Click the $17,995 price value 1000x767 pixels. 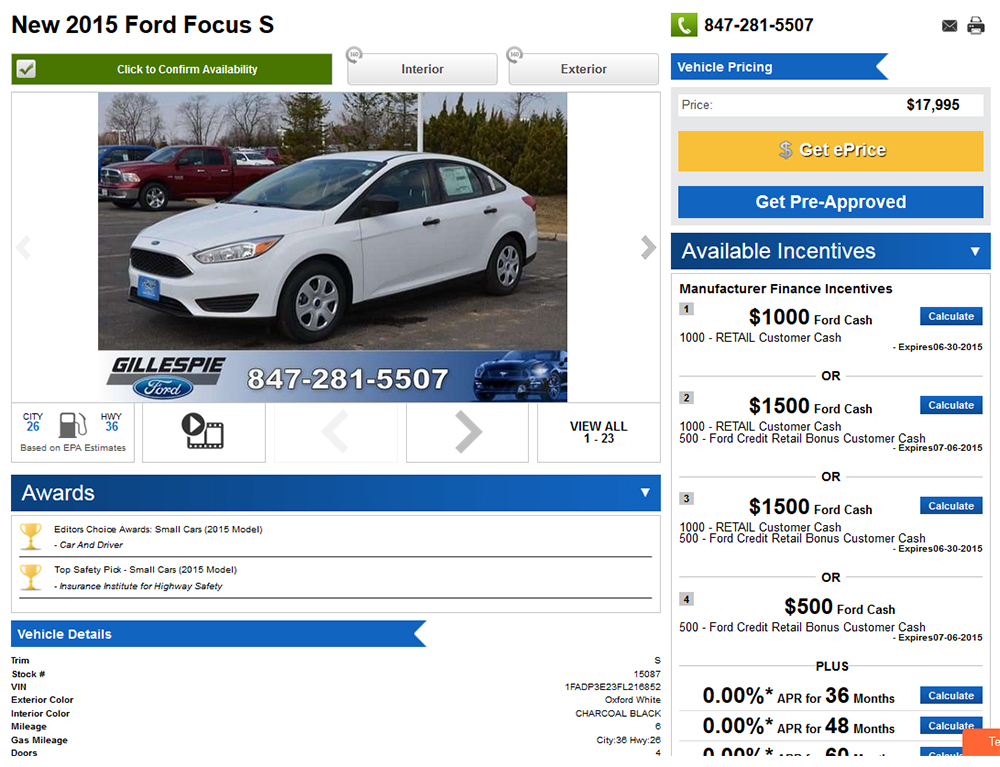pyautogui.click(x=933, y=105)
